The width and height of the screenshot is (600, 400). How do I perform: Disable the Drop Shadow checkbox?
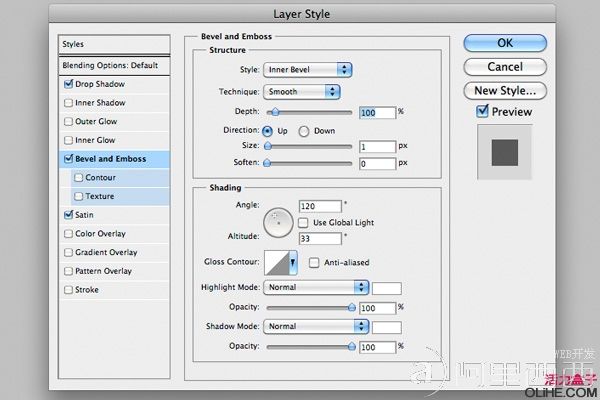(x=68, y=84)
